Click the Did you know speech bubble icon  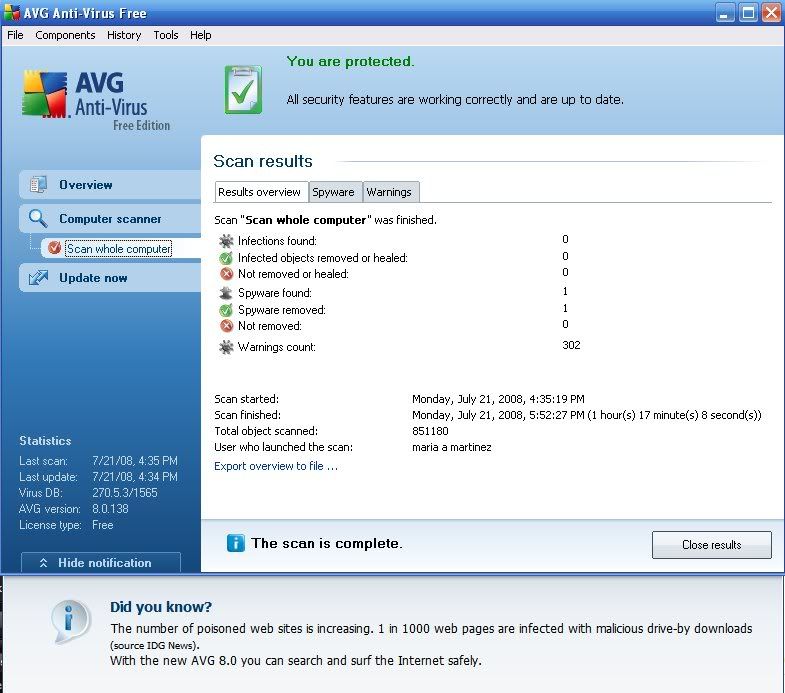[x=71, y=621]
